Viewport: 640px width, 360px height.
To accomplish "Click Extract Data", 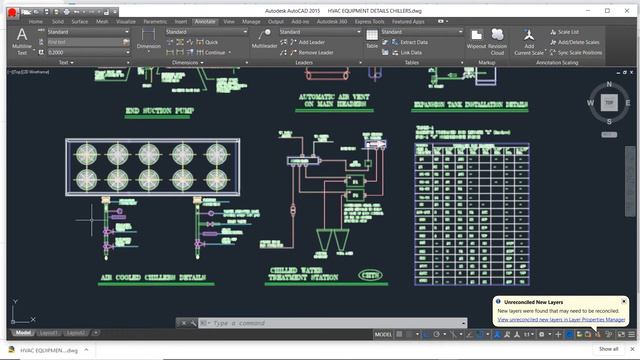I will [x=410, y=42].
